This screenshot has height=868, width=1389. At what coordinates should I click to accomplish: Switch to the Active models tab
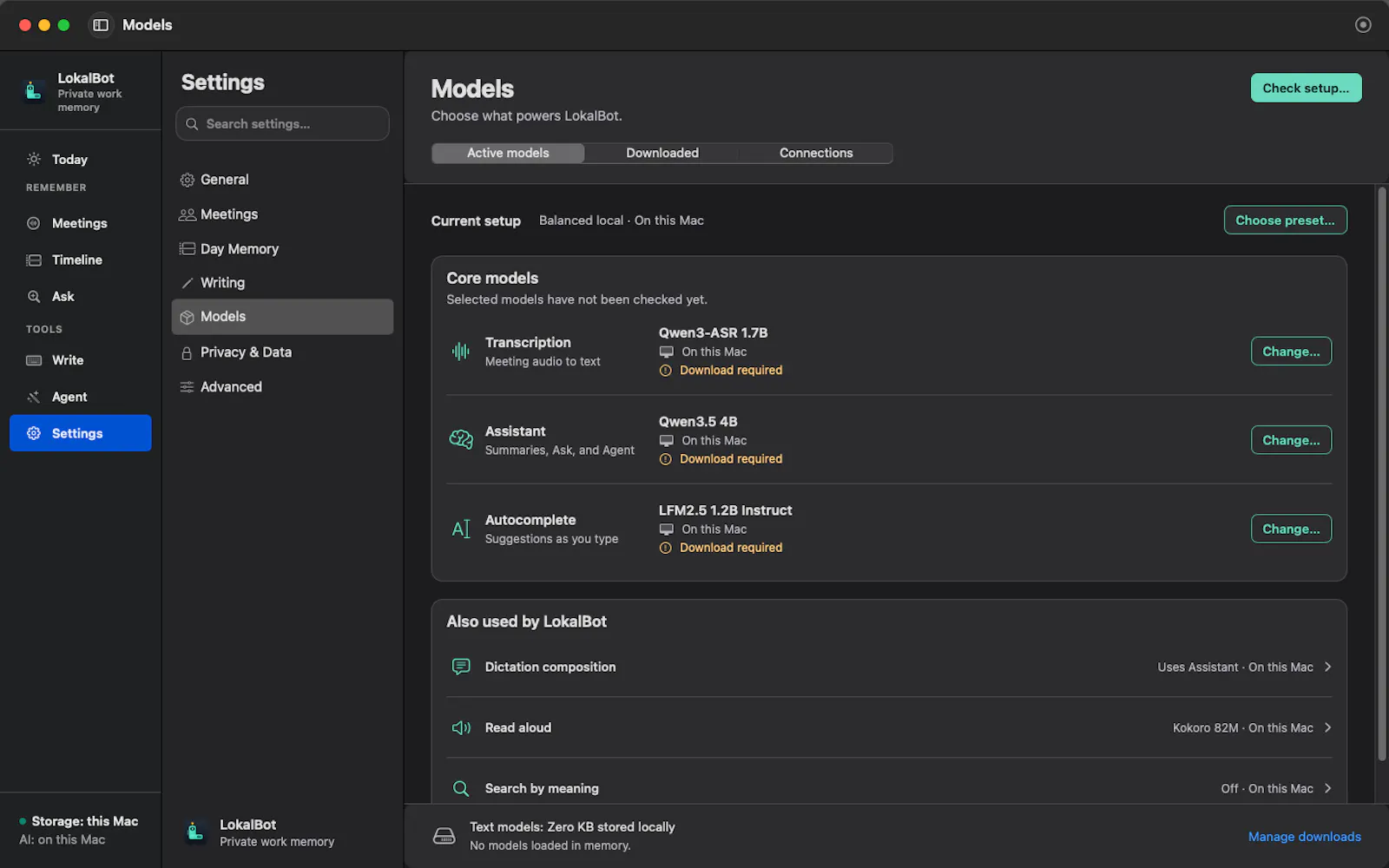(508, 153)
